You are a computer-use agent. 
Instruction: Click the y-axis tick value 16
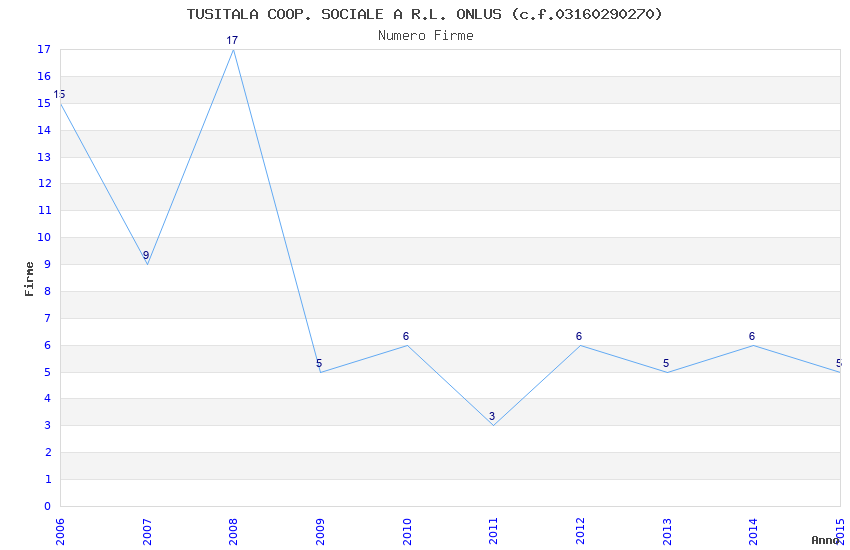tap(44, 76)
